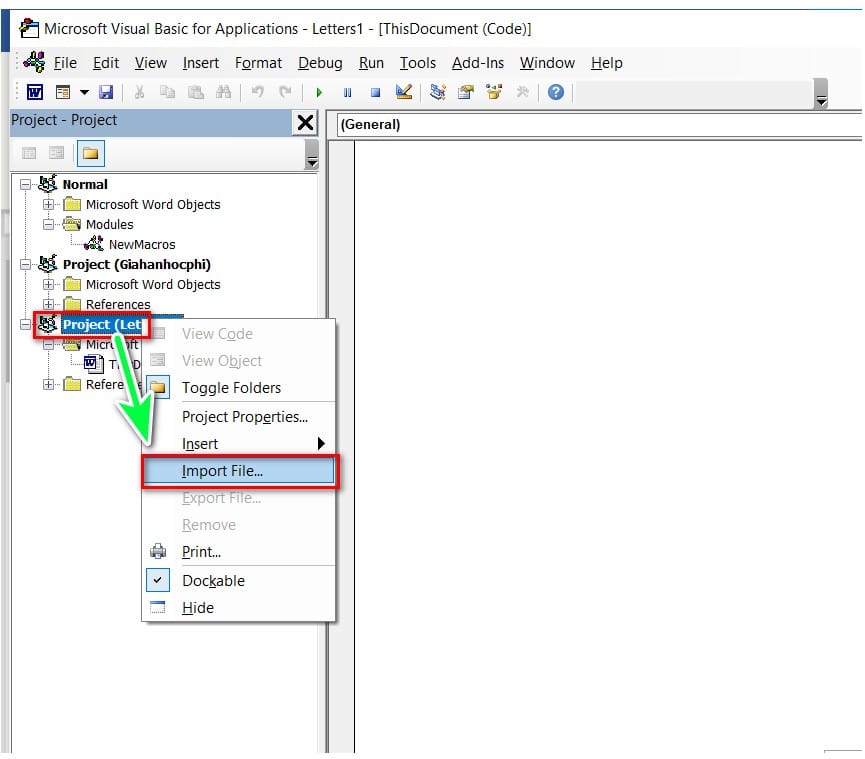Run the macro with the green play icon
The height and width of the screenshot is (759, 865).
[319, 92]
